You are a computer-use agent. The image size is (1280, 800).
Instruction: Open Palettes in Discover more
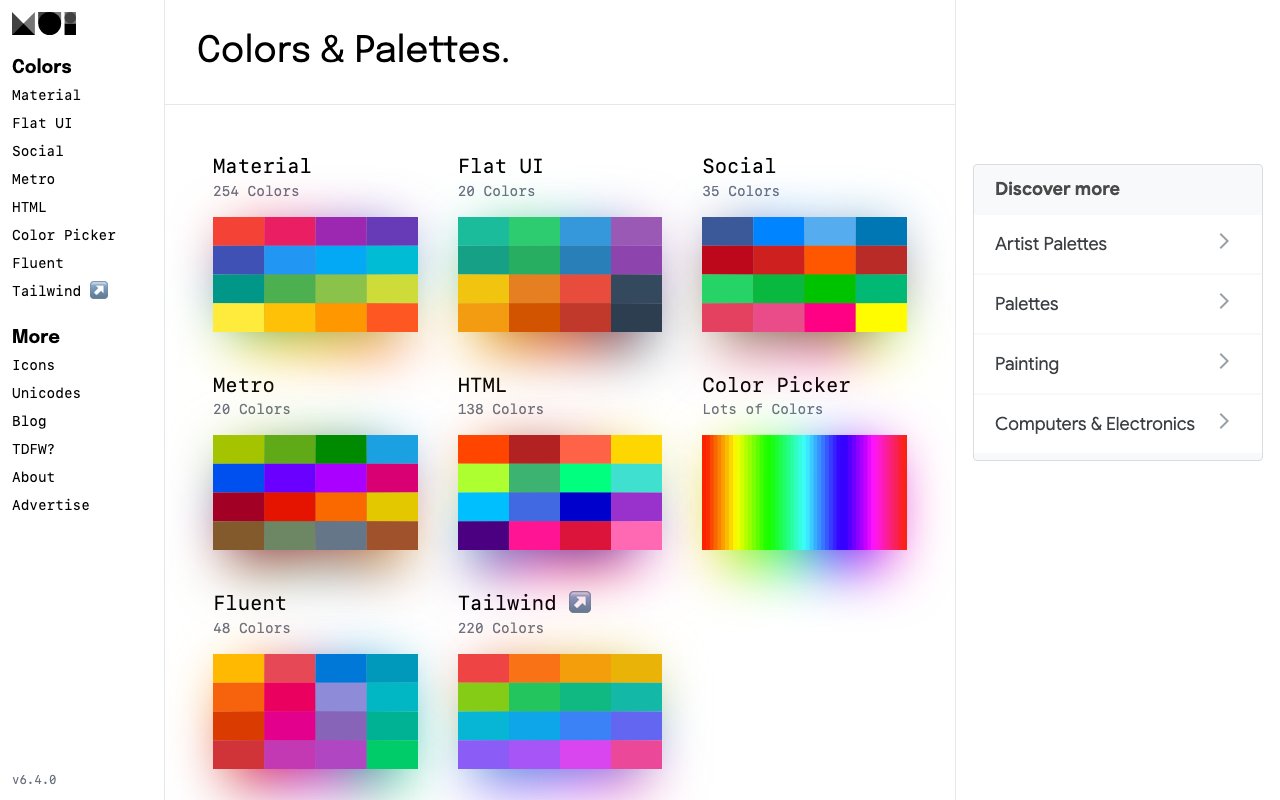[1117, 304]
